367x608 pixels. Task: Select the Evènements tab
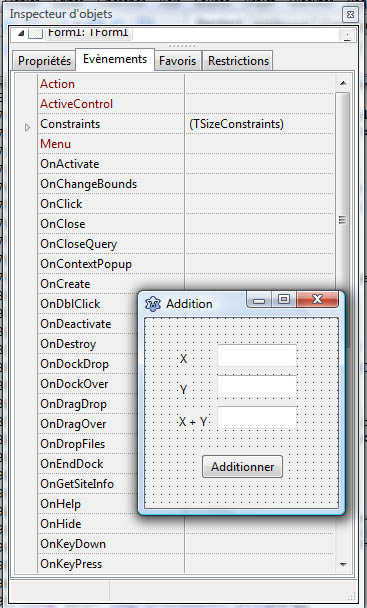(115, 59)
